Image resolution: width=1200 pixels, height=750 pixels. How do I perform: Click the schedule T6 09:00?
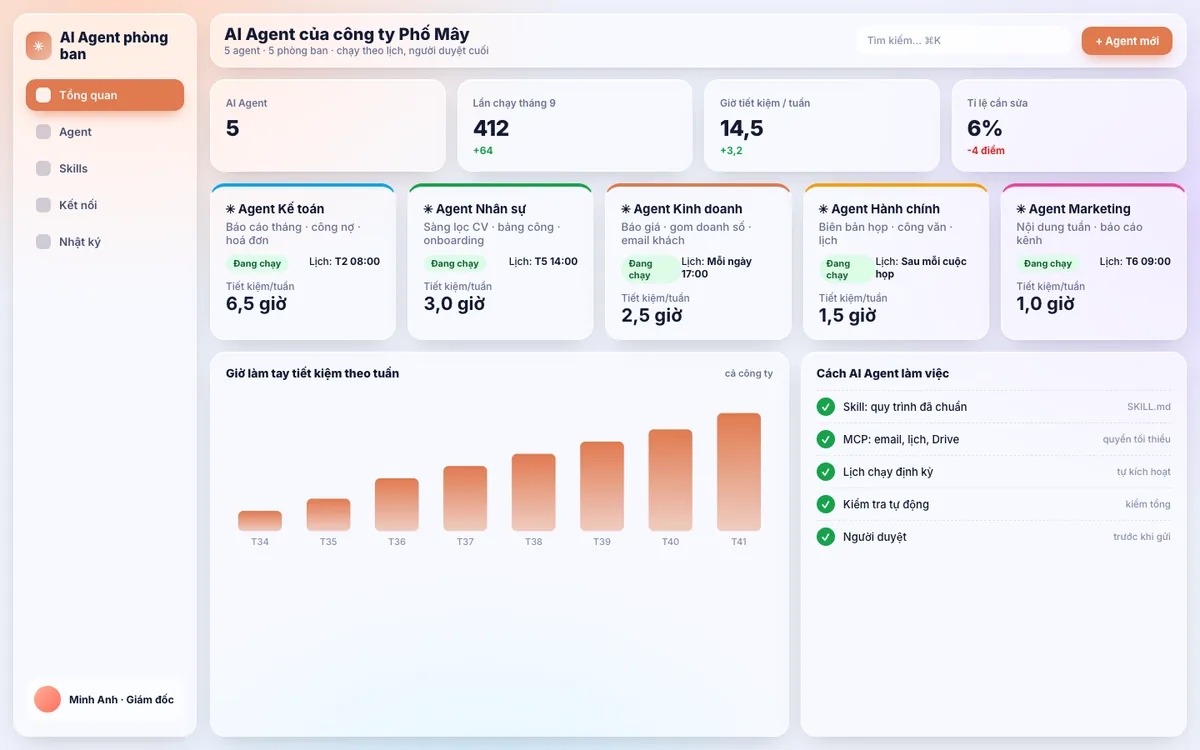point(1148,262)
